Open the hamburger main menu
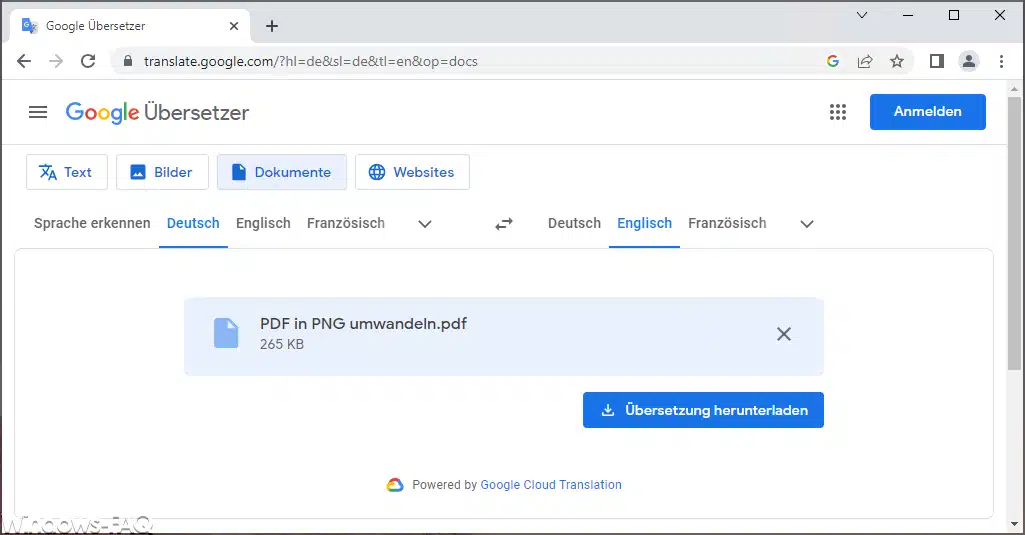This screenshot has height=535, width=1025. (x=38, y=112)
